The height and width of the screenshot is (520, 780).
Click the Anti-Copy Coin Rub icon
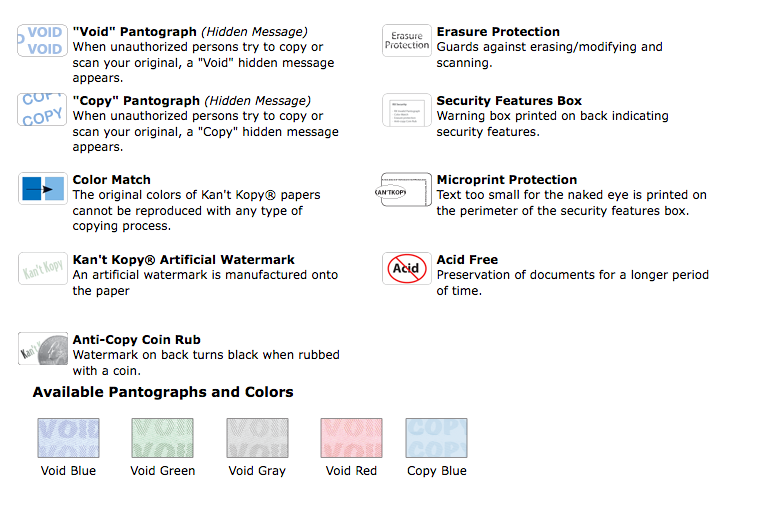(x=42, y=348)
